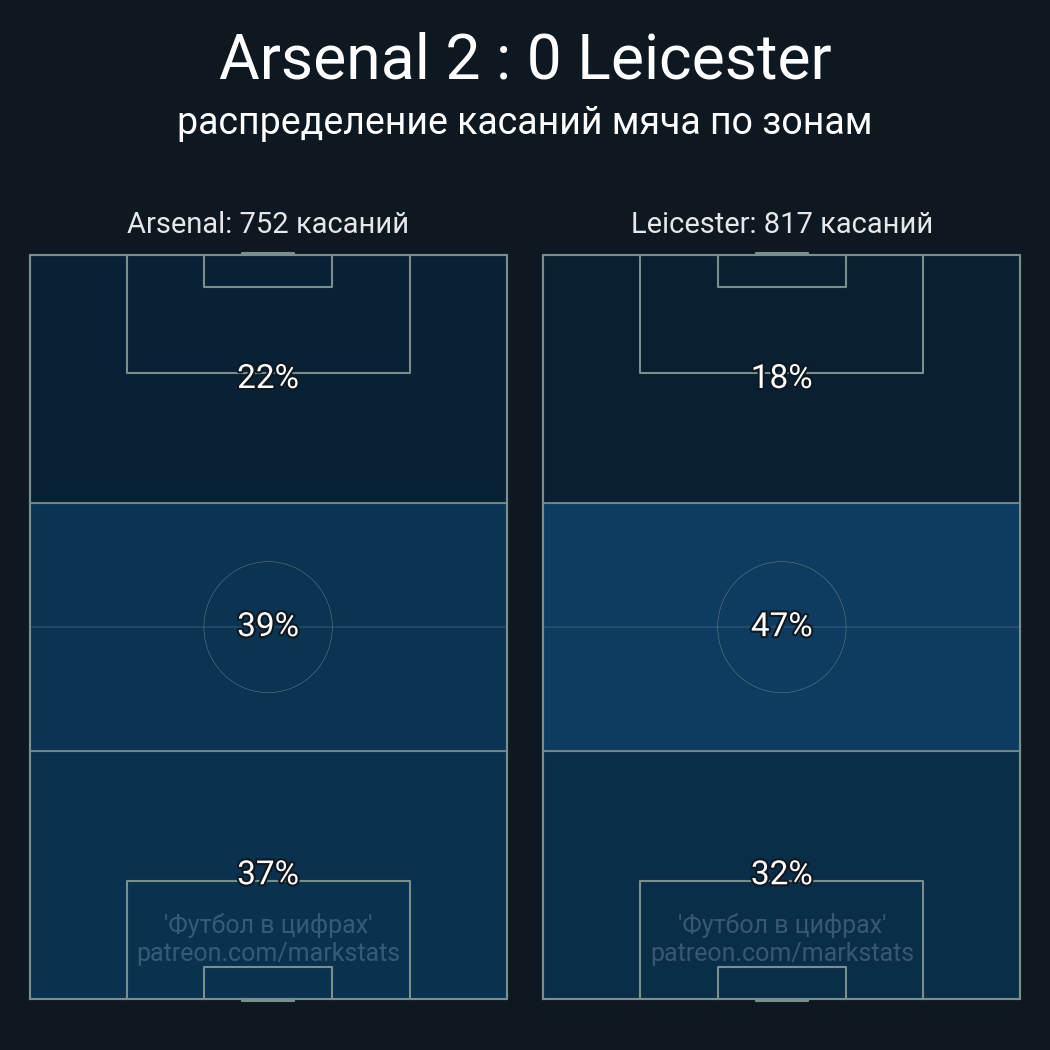Click the subtitle "распределение касаний мяча по зонам"
1050x1050 pixels.
pos(525,121)
